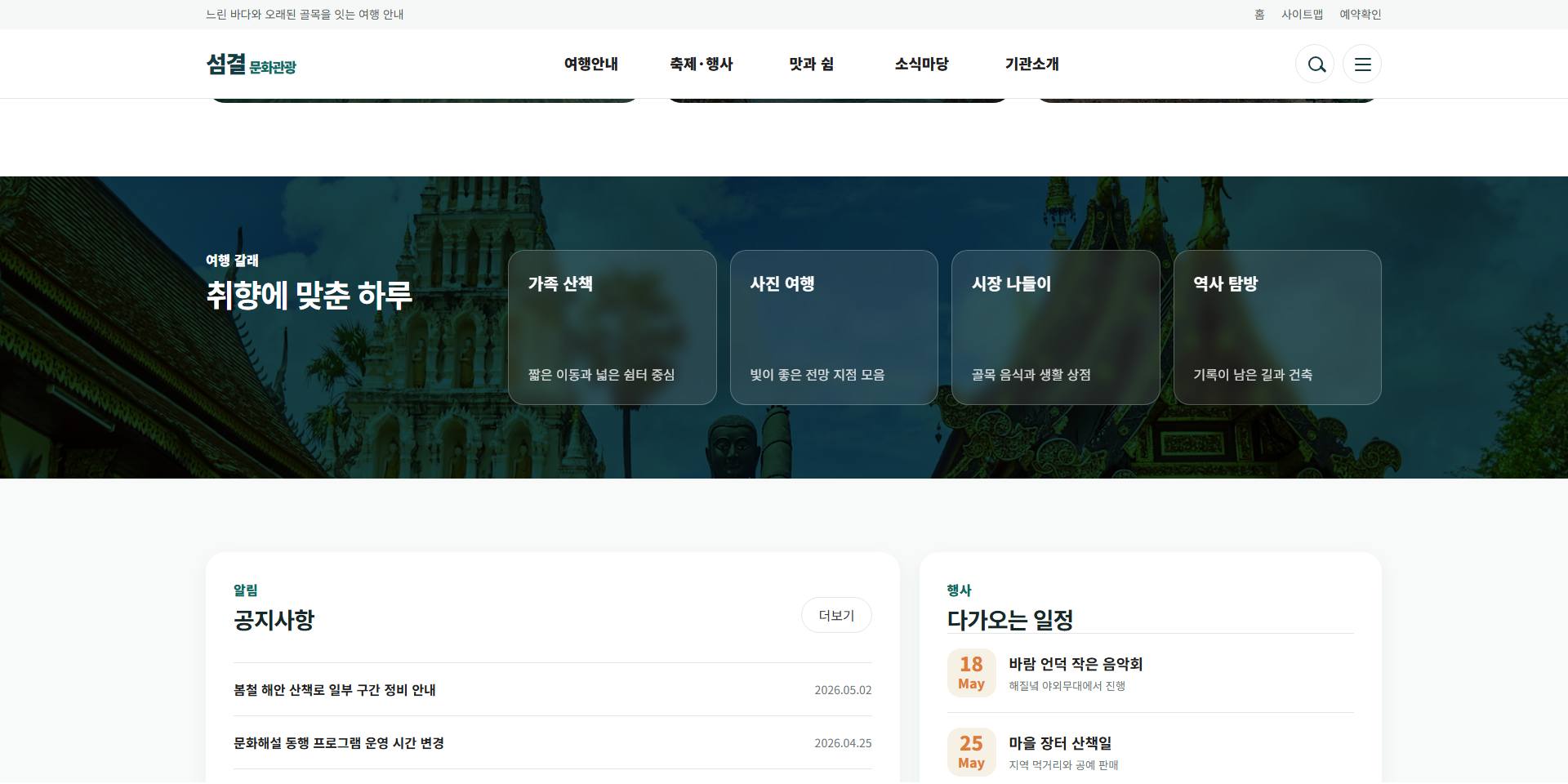Click text 골목 음식과 생활 상점

pos(1031,375)
